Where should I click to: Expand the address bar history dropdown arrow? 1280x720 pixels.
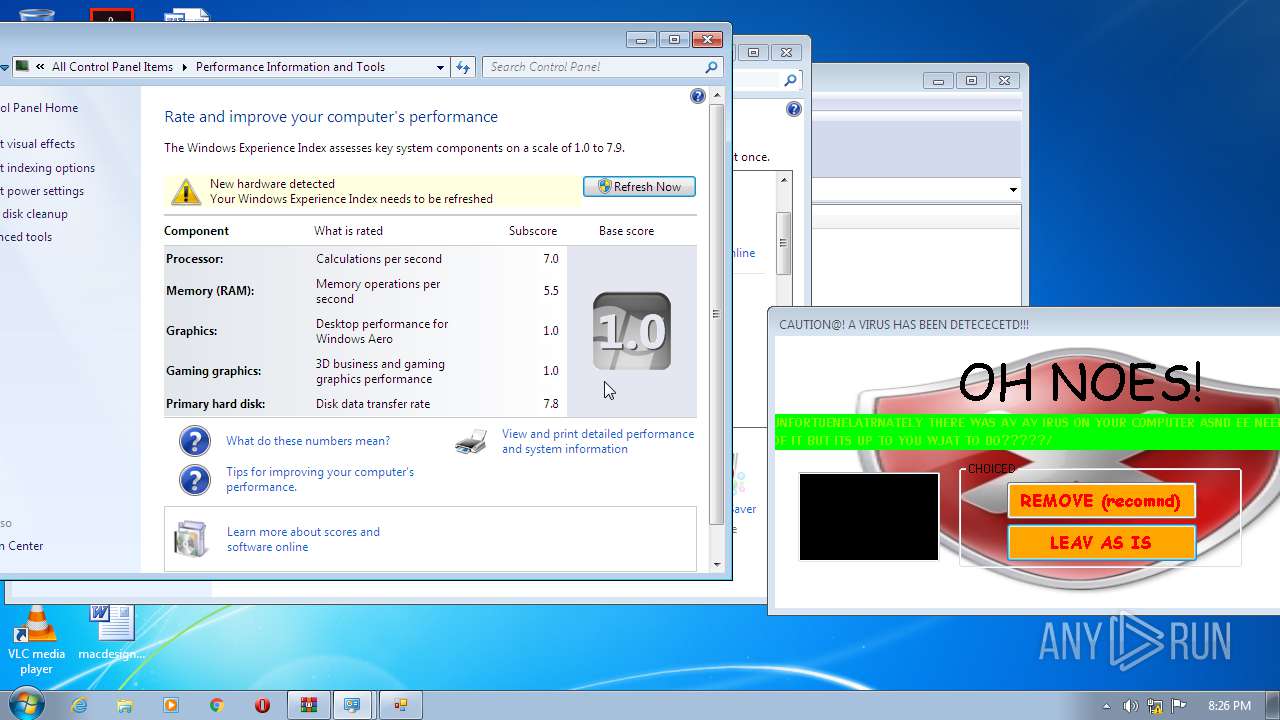click(x=440, y=67)
